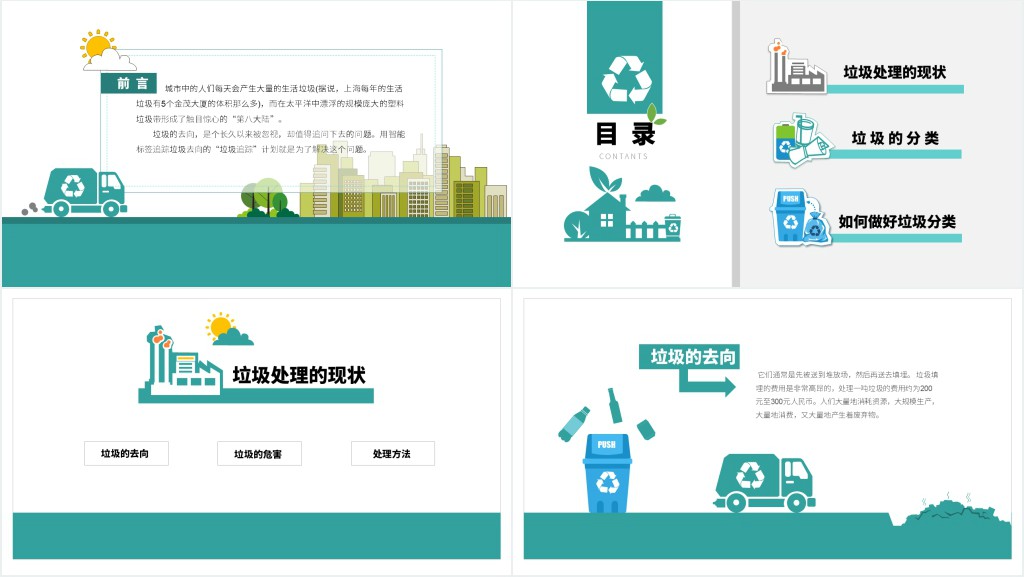The height and width of the screenshot is (577, 1024).
Task: Select the garbage truck next to the trash pile
Action: click(x=764, y=482)
